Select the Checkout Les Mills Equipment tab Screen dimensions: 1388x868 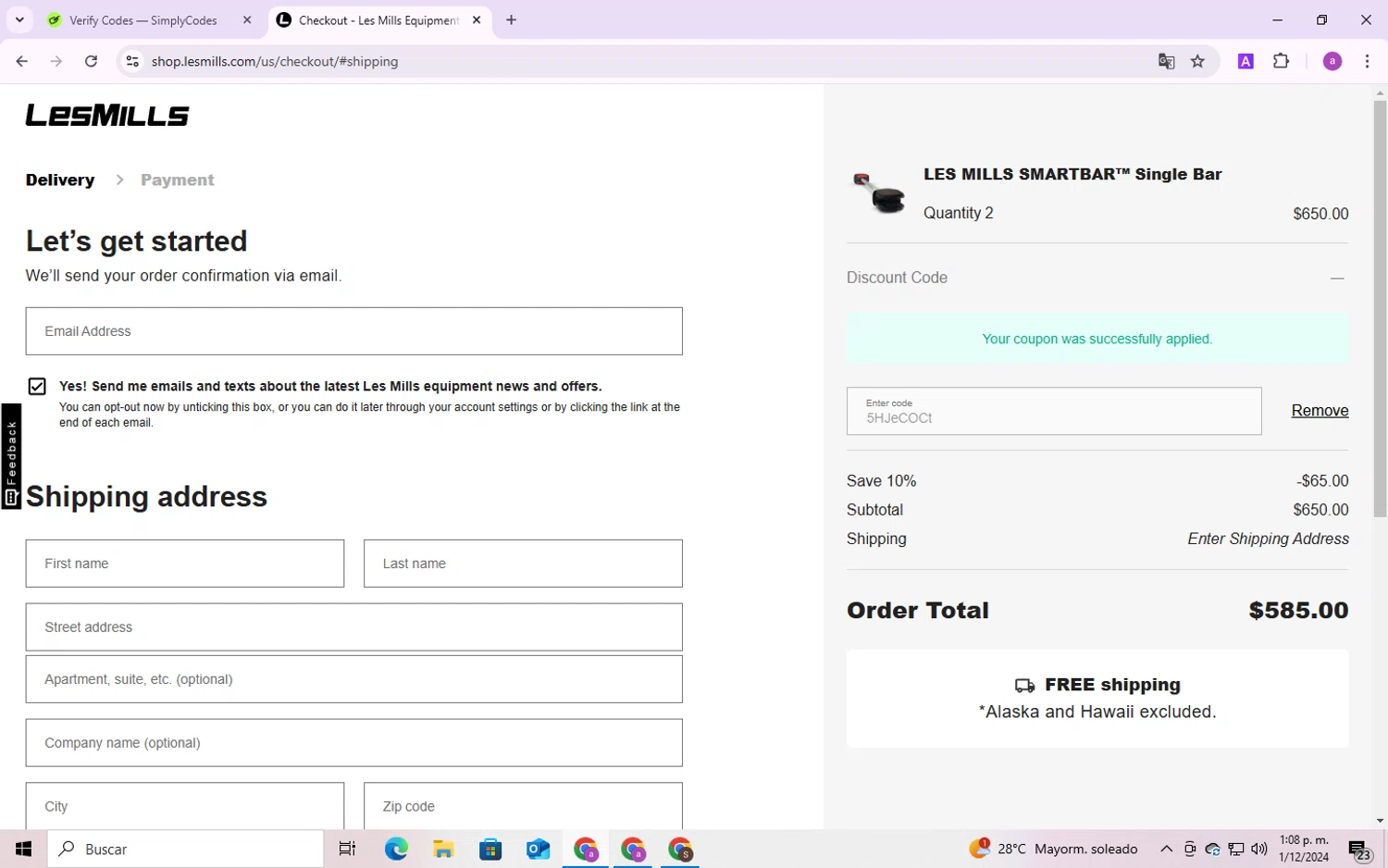point(379,20)
